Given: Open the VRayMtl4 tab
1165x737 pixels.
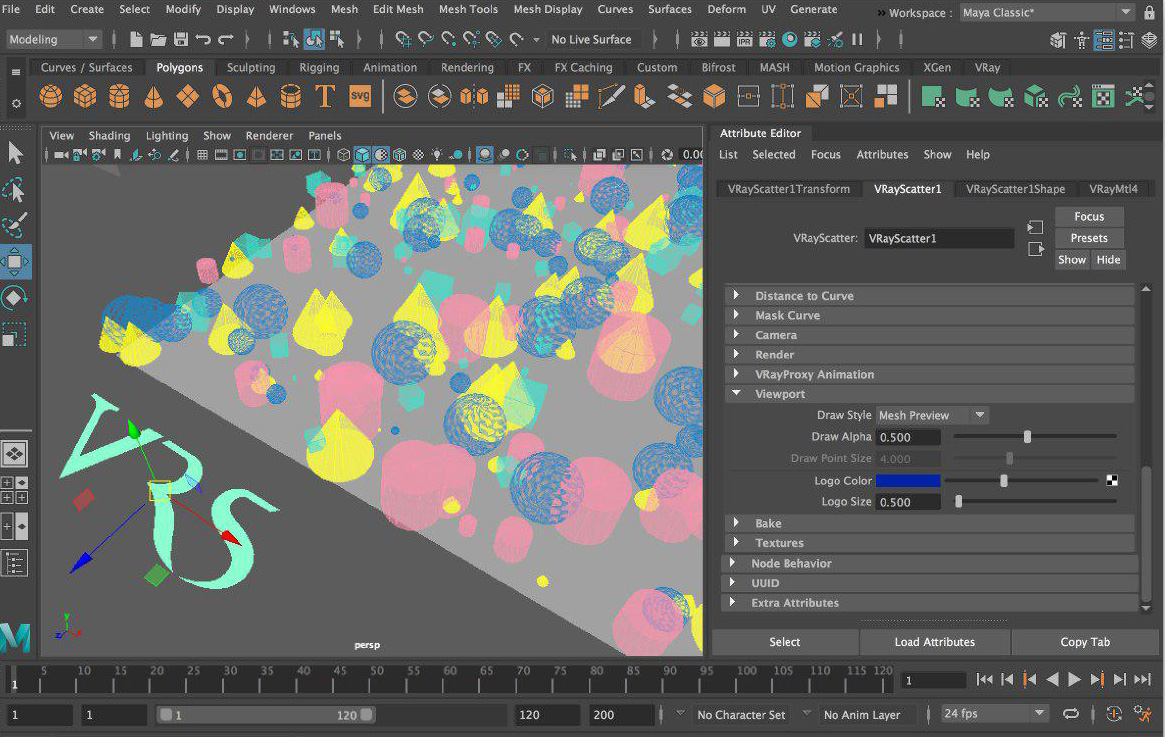Looking at the screenshot, I should [1113, 189].
